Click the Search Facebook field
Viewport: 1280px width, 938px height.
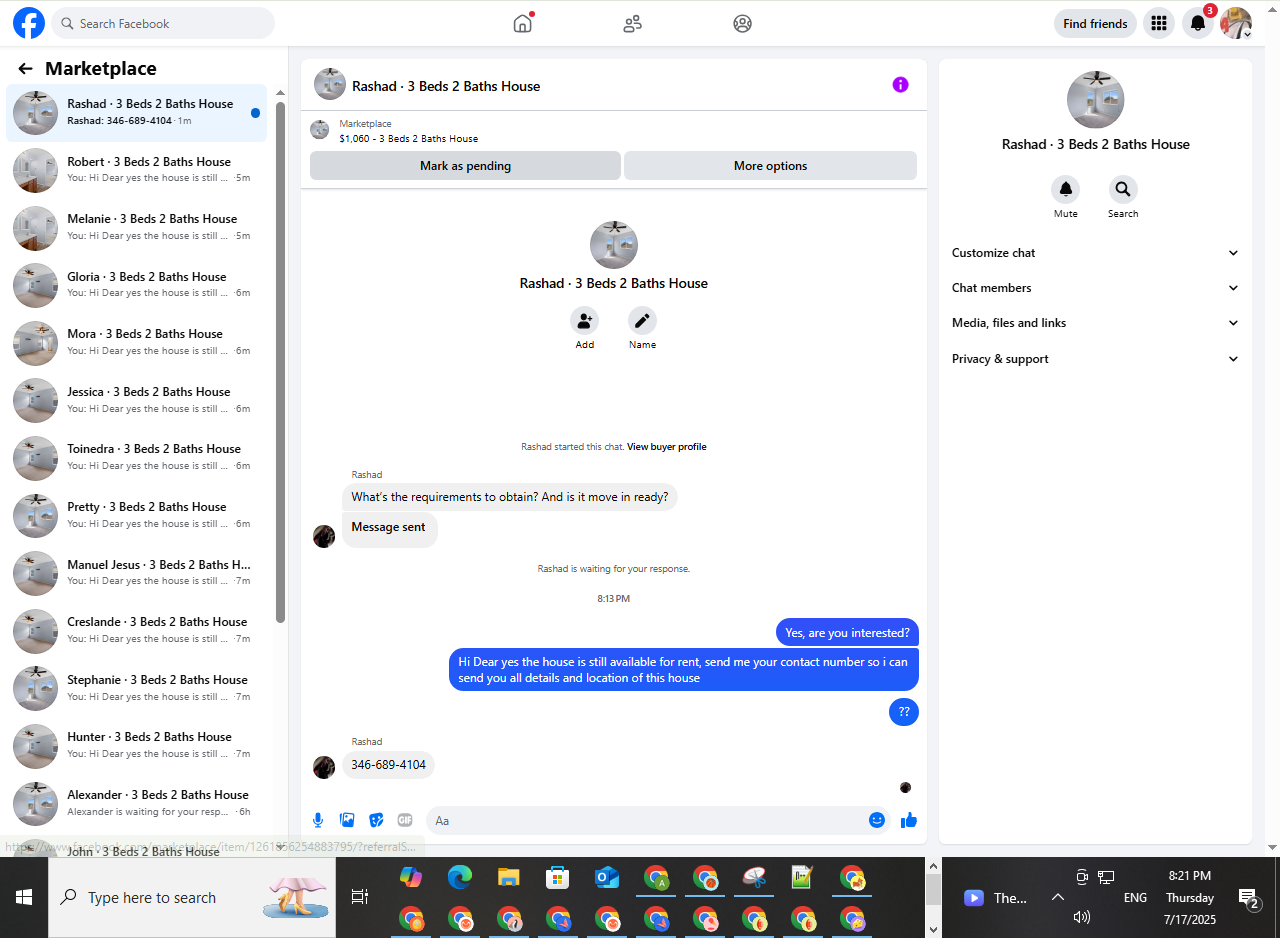coord(163,23)
